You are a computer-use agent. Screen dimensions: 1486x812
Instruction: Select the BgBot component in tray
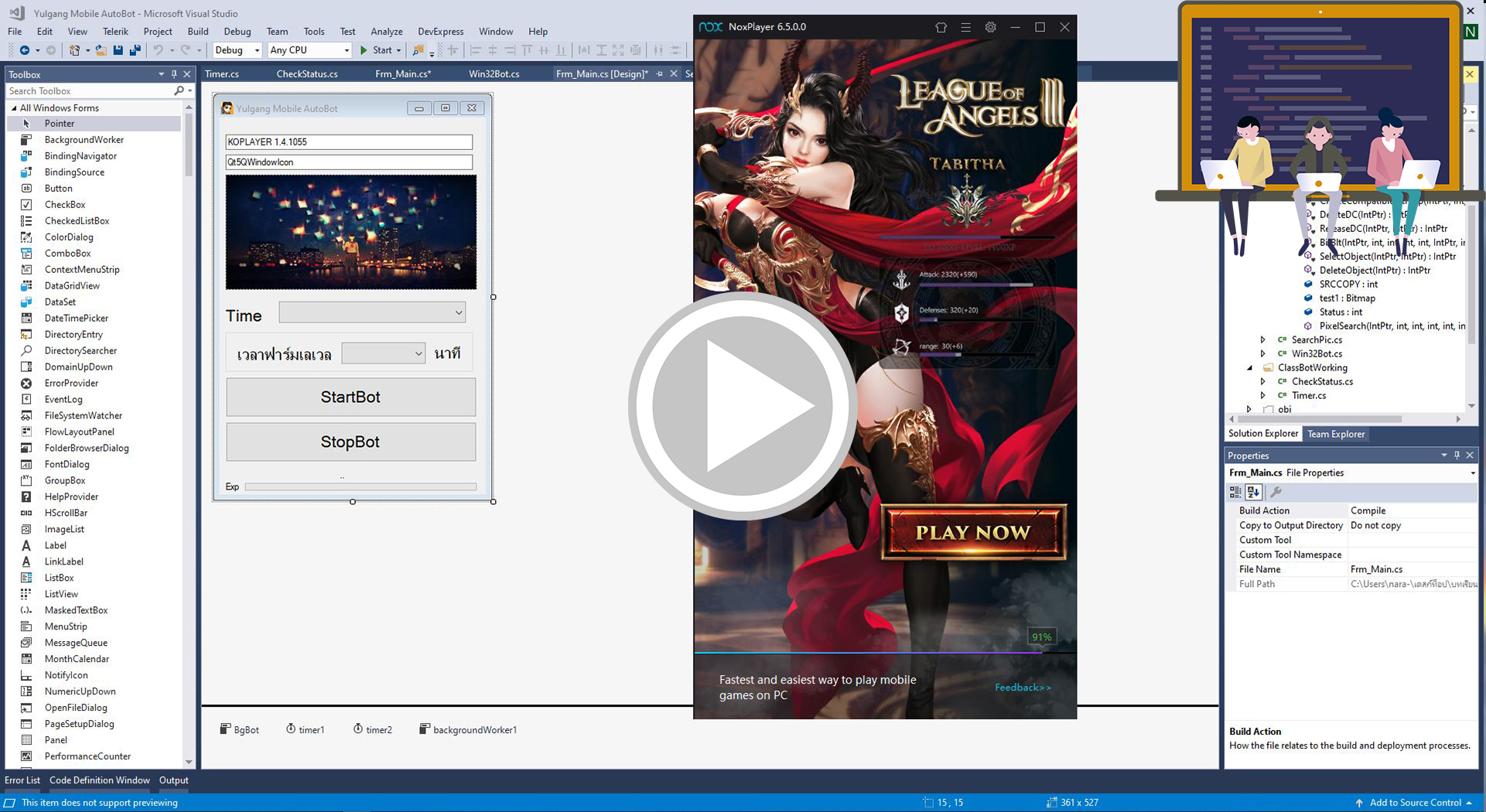coord(240,730)
